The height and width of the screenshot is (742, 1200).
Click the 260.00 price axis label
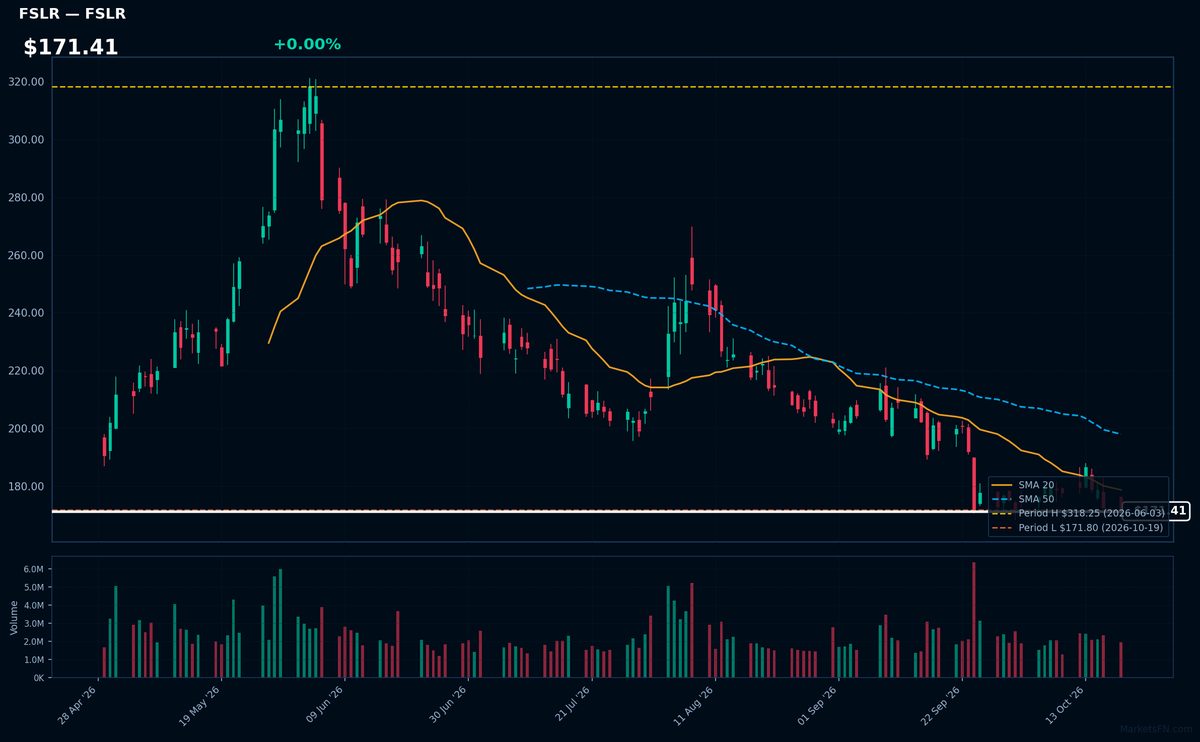26,256
